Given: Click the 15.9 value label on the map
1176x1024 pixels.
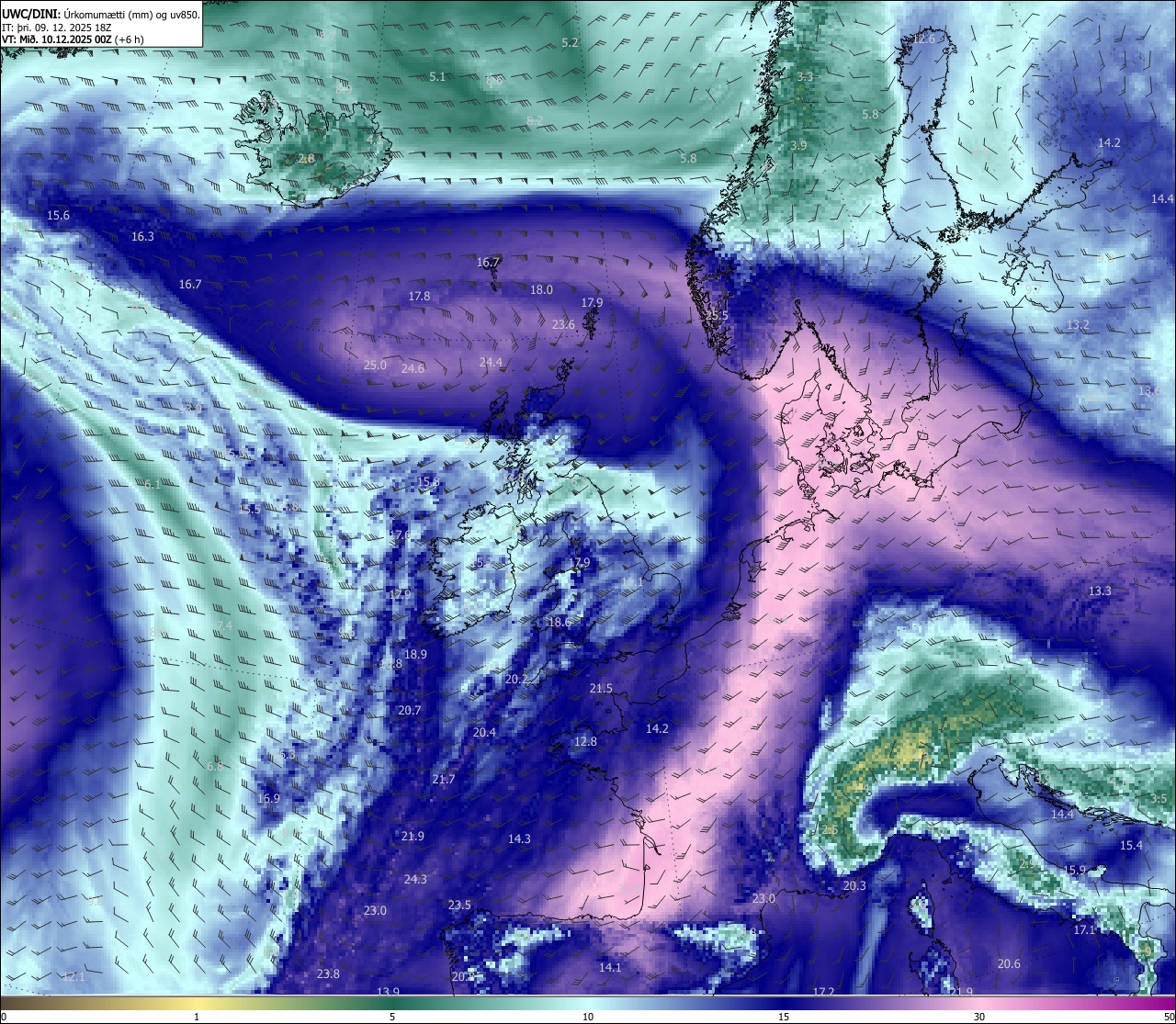Looking at the screenshot, I should 1074,871.
